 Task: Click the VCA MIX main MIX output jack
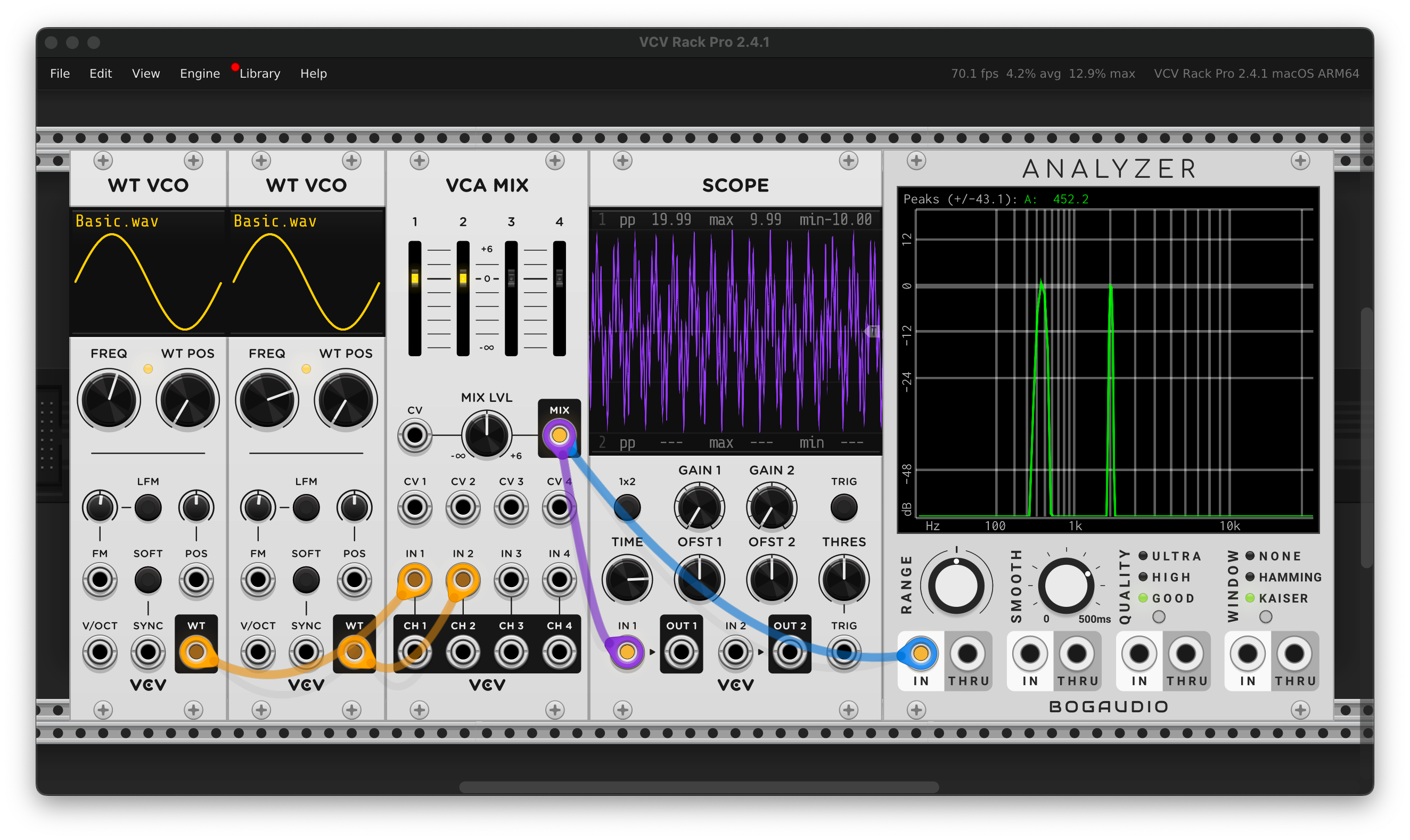(559, 435)
